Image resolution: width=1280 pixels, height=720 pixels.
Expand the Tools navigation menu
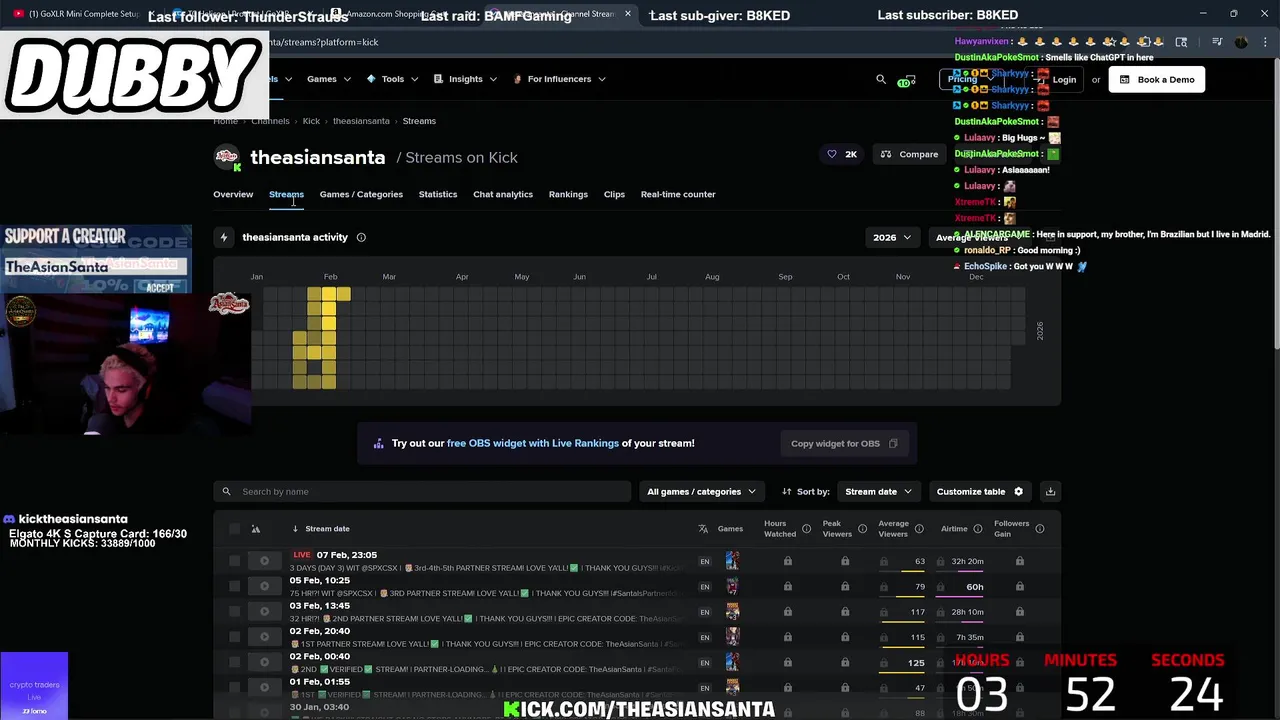[x=392, y=79]
